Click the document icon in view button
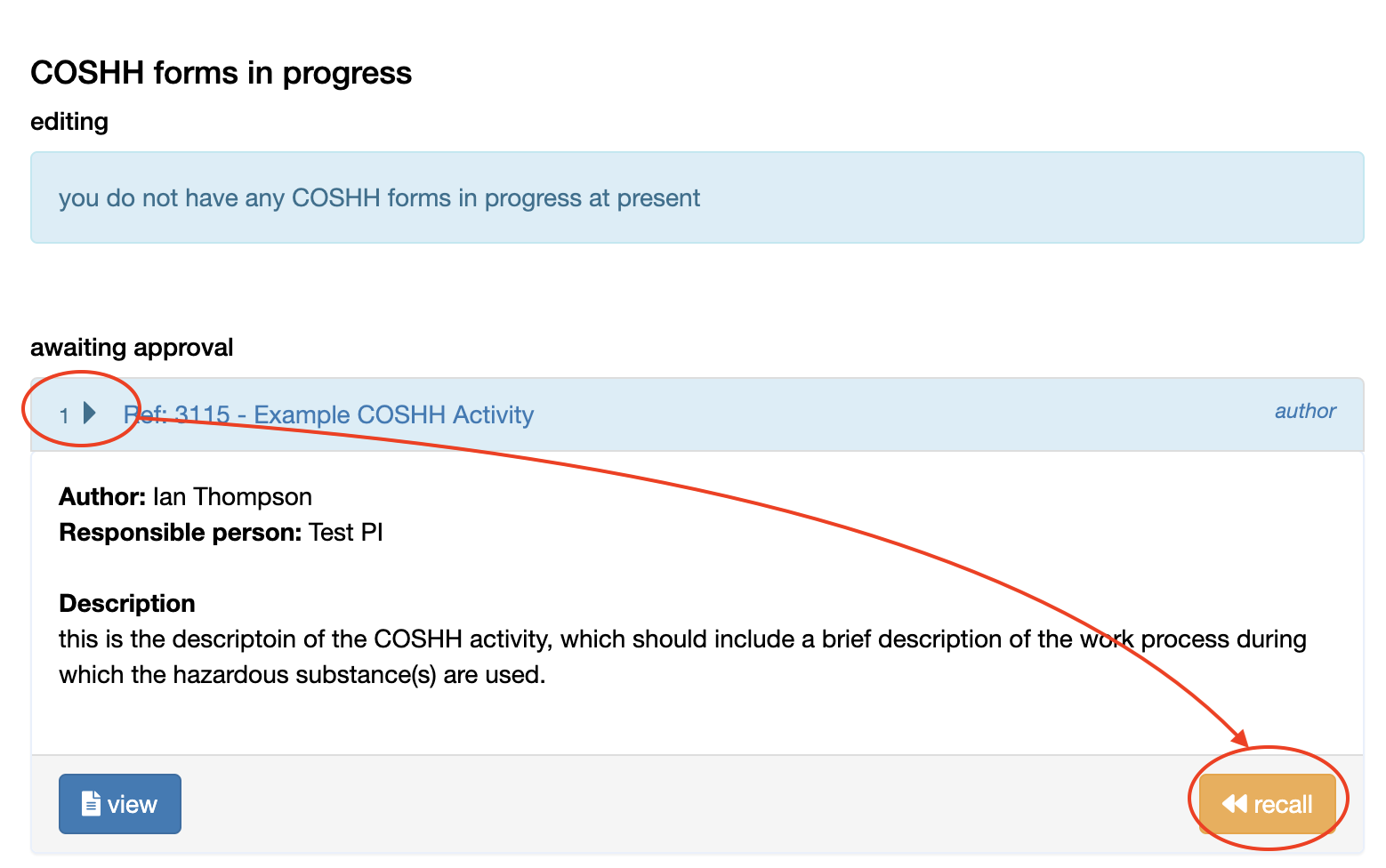 pyautogui.click(x=91, y=804)
